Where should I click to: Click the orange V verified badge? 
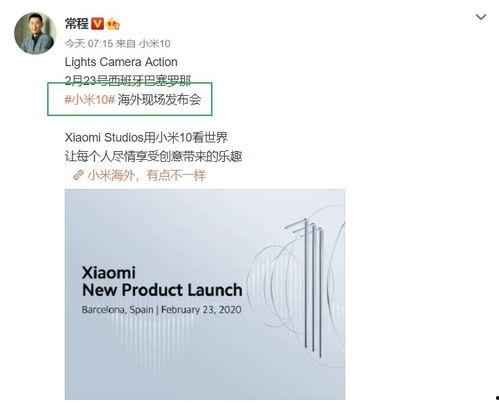point(97,24)
